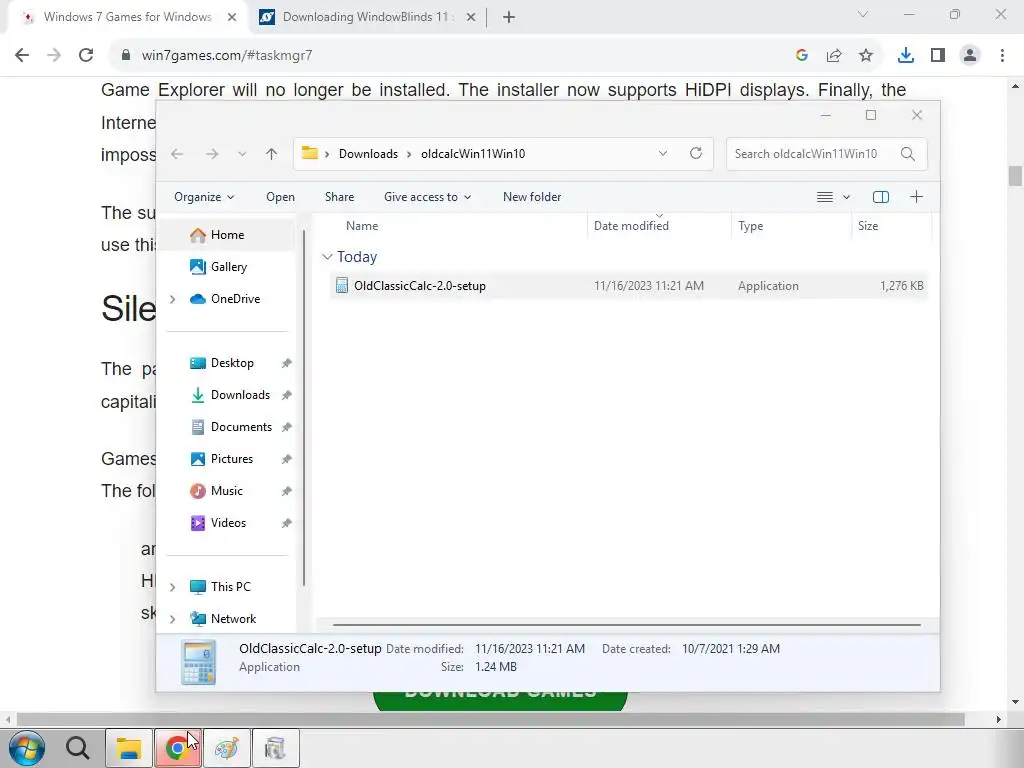Open Downloads from quick access
This screenshot has width=1024, height=768.
(x=240, y=395)
